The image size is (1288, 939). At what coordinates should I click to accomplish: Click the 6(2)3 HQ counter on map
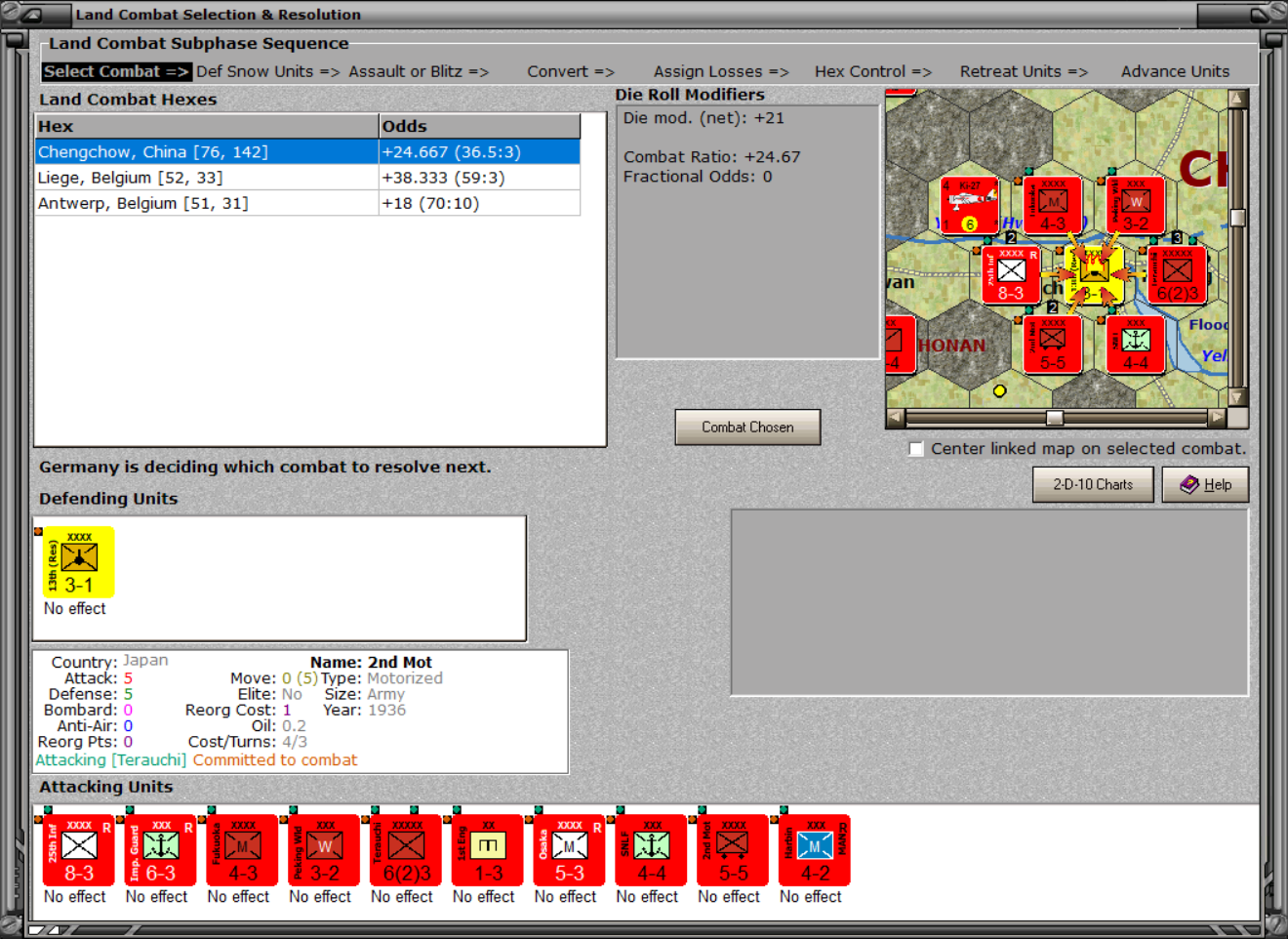pyautogui.click(x=1178, y=275)
